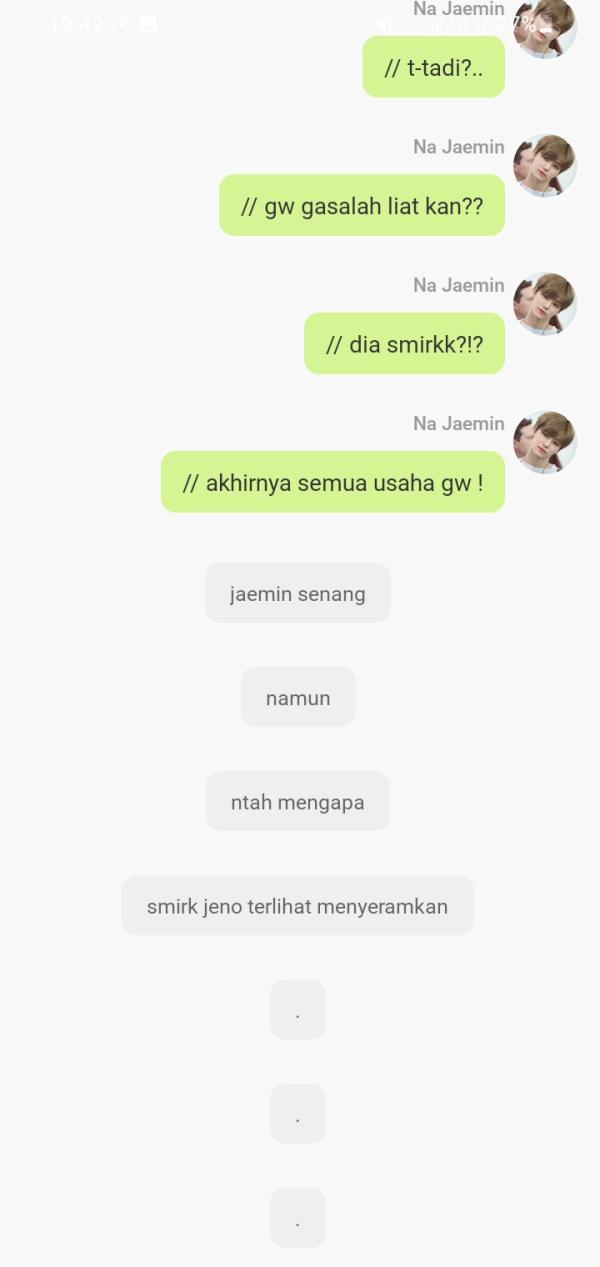Tap the "// dia smirkk?!?" message bubble

pos(404,344)
